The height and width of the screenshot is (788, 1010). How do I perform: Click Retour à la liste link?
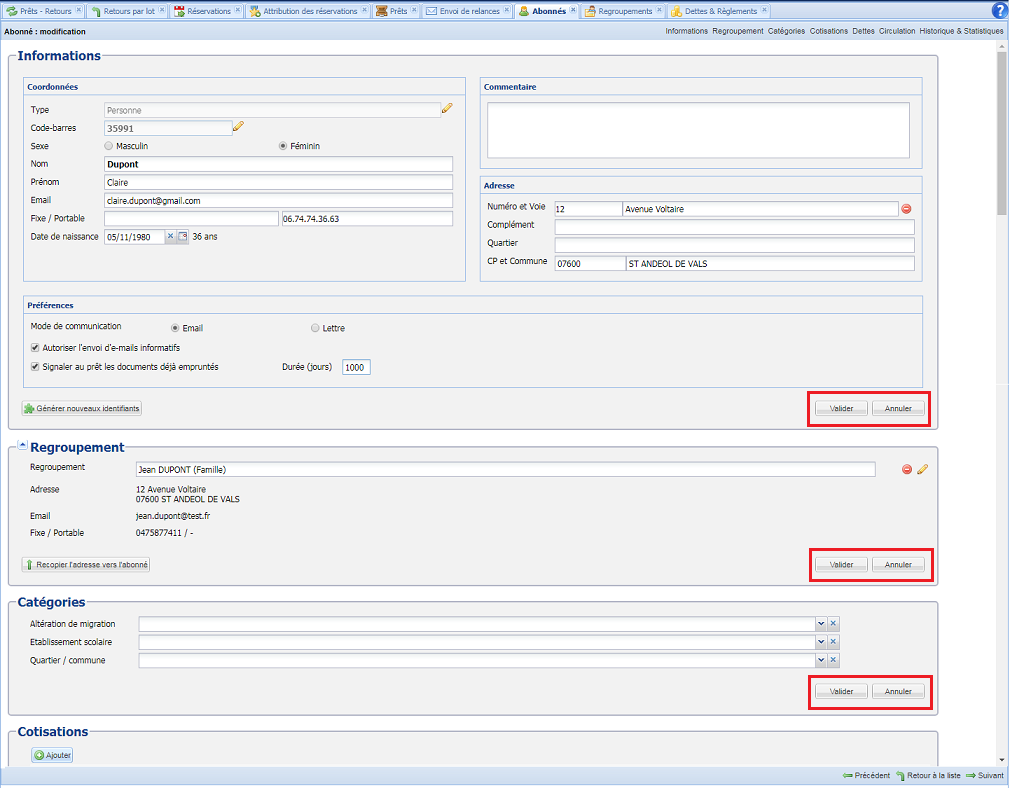[928, 776]
